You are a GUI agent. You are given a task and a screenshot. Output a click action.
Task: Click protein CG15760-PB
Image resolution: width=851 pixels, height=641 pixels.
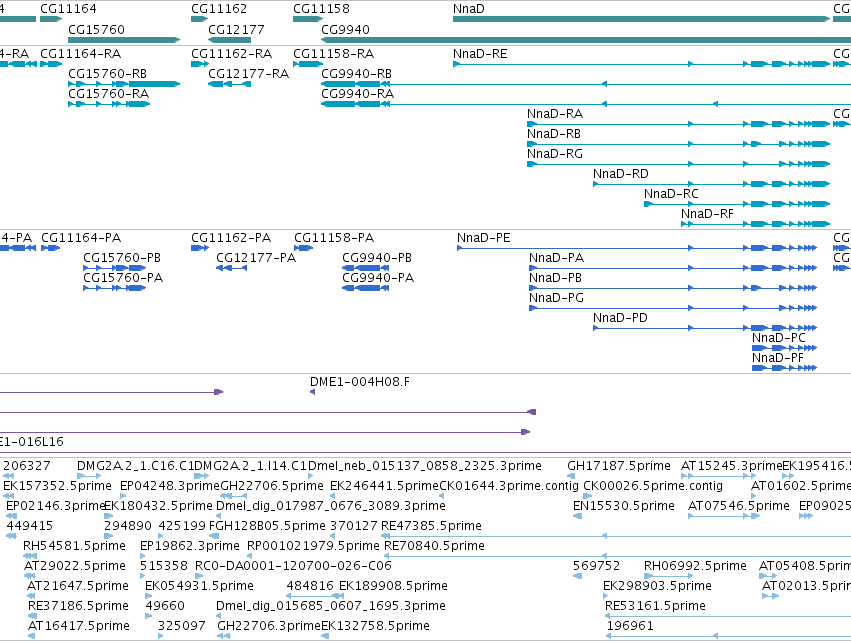(115, 268)
